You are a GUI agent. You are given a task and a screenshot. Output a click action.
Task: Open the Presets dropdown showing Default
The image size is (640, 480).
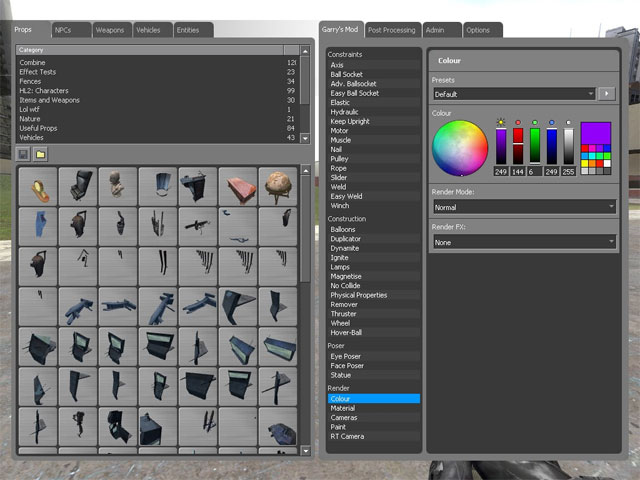pyautogui.click(x=514, y=94)
